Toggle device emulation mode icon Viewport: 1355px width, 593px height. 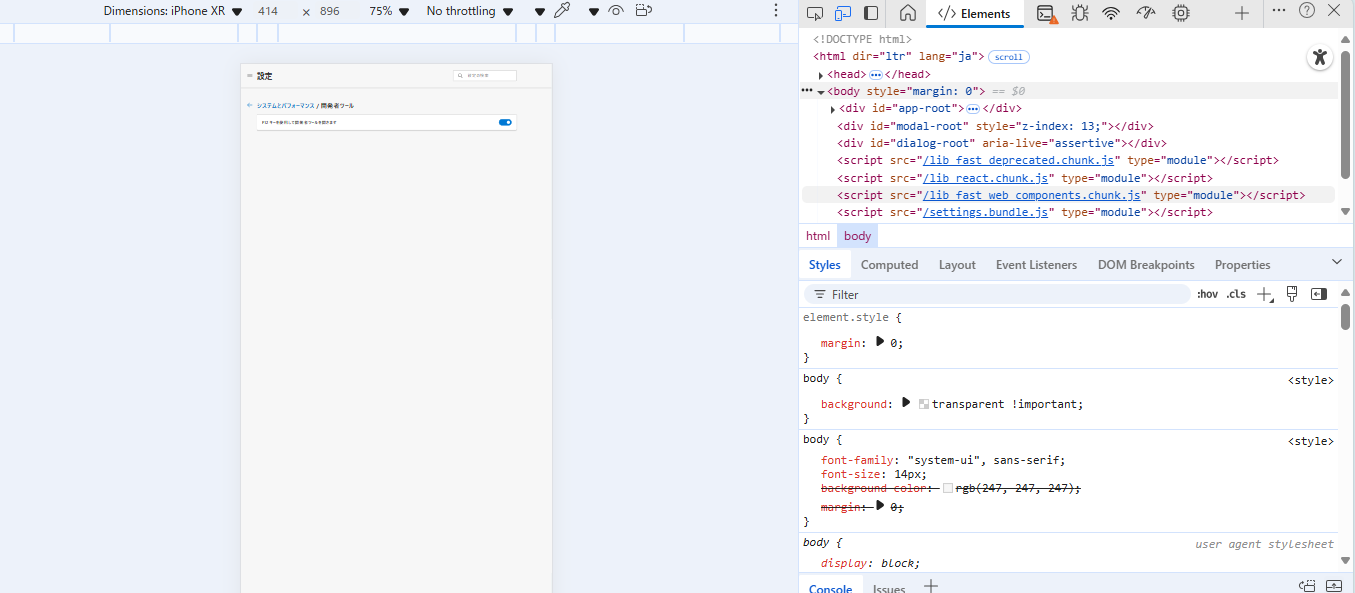click(x=843, y=13)
